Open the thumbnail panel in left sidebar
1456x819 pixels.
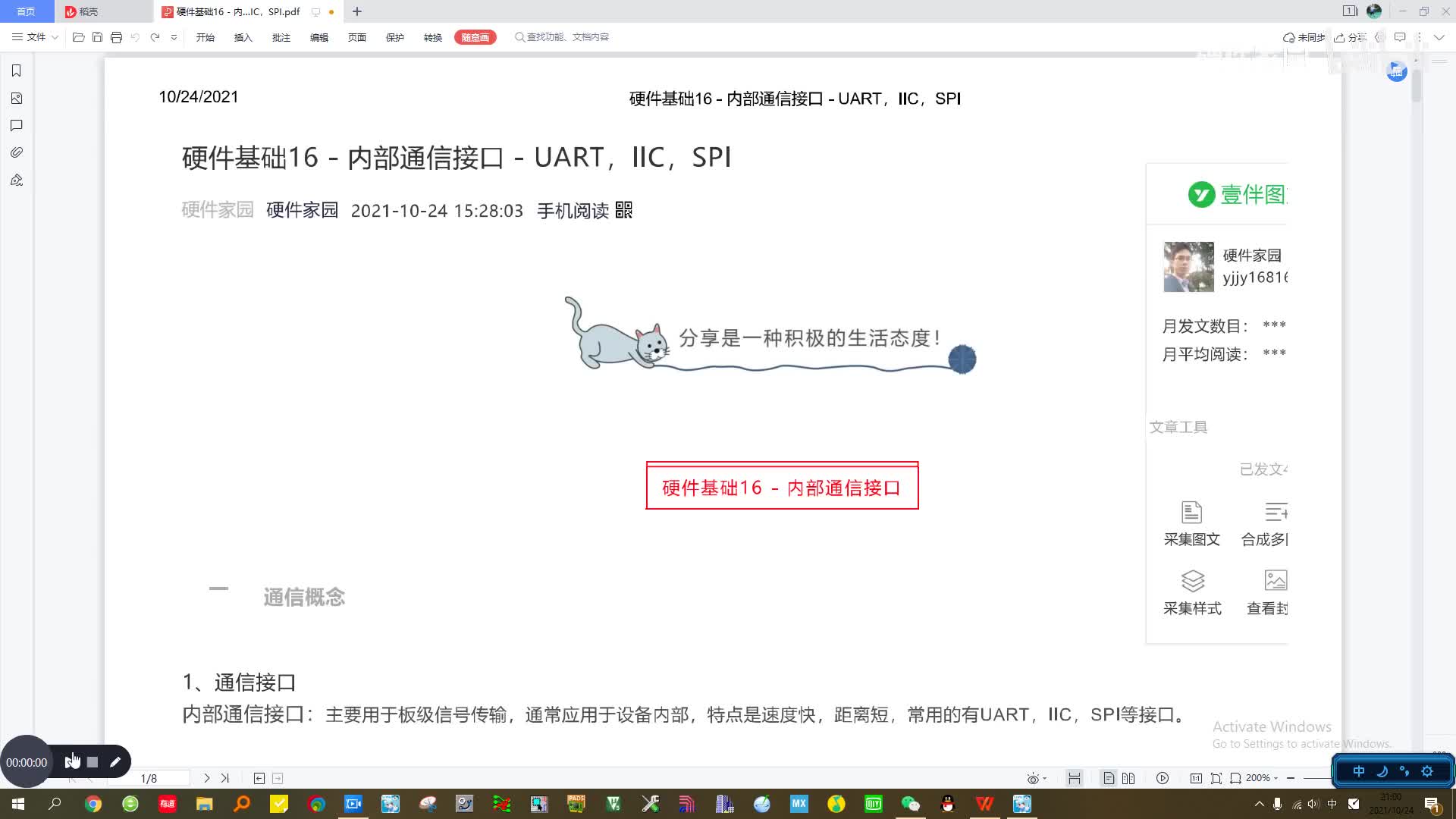[x=16, y=99]
